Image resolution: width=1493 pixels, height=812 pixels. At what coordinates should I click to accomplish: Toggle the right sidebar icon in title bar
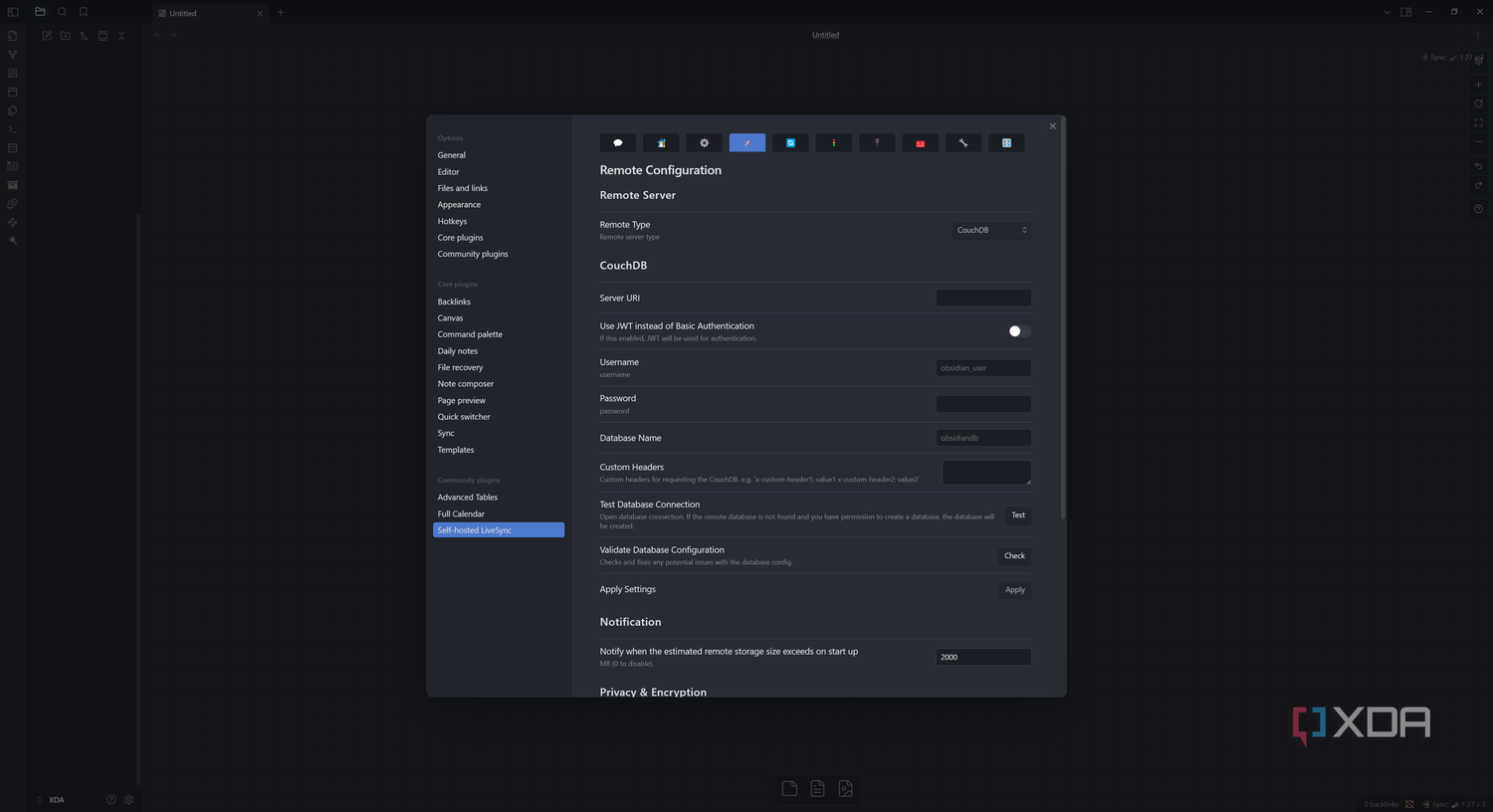pyautogui.click(x=1406, y=12)
